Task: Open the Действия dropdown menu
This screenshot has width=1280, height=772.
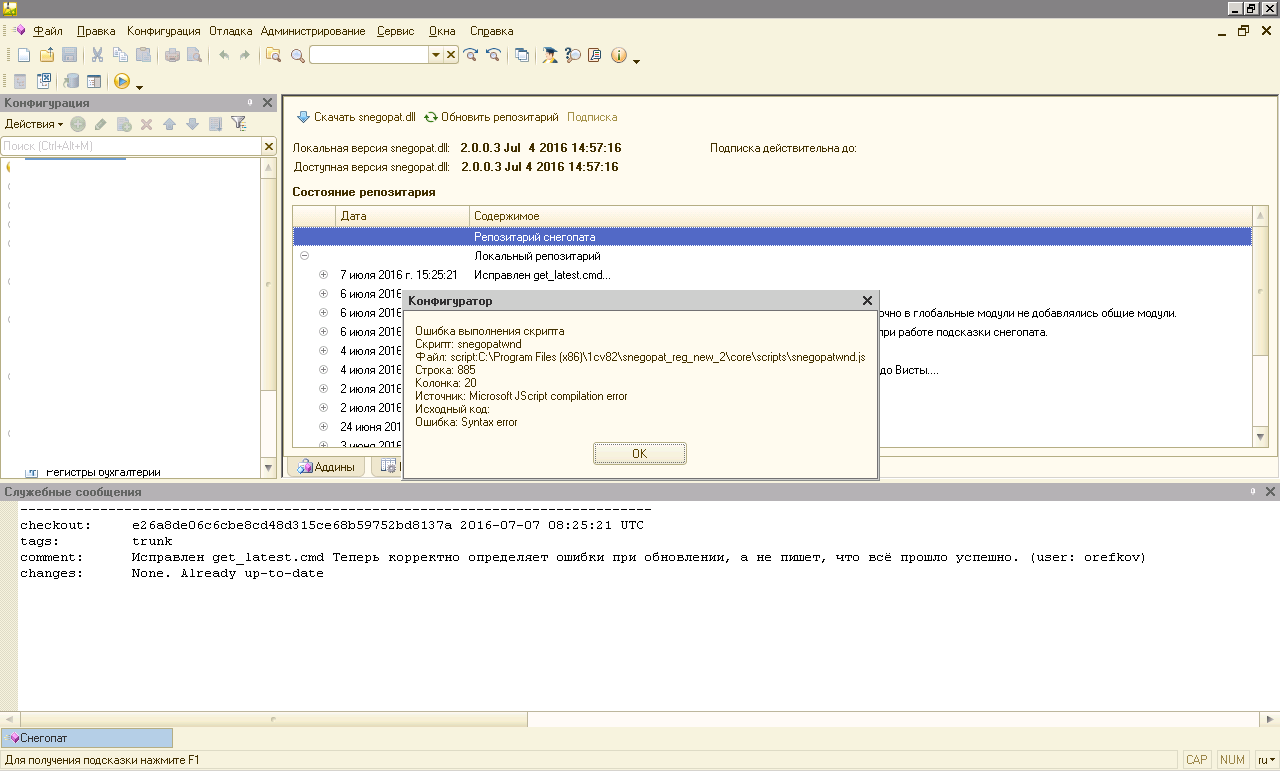Action: click(34, 124)
